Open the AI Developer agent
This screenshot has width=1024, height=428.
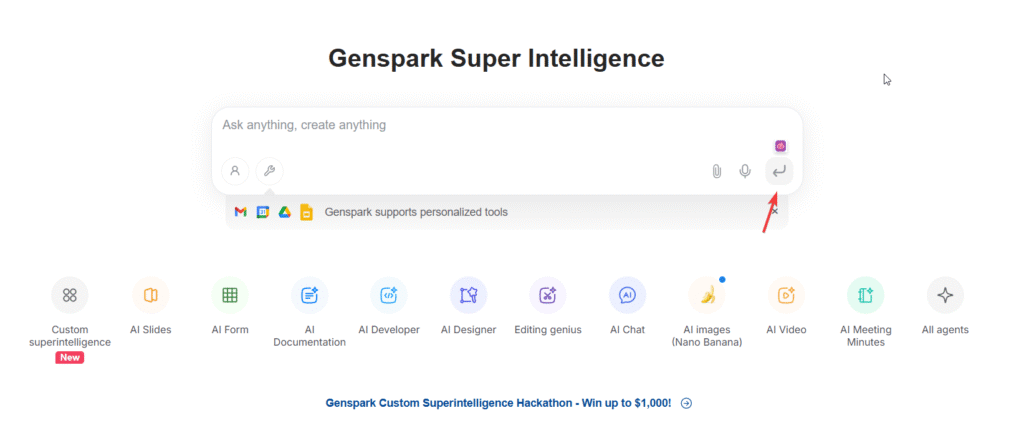coord(389,295)
